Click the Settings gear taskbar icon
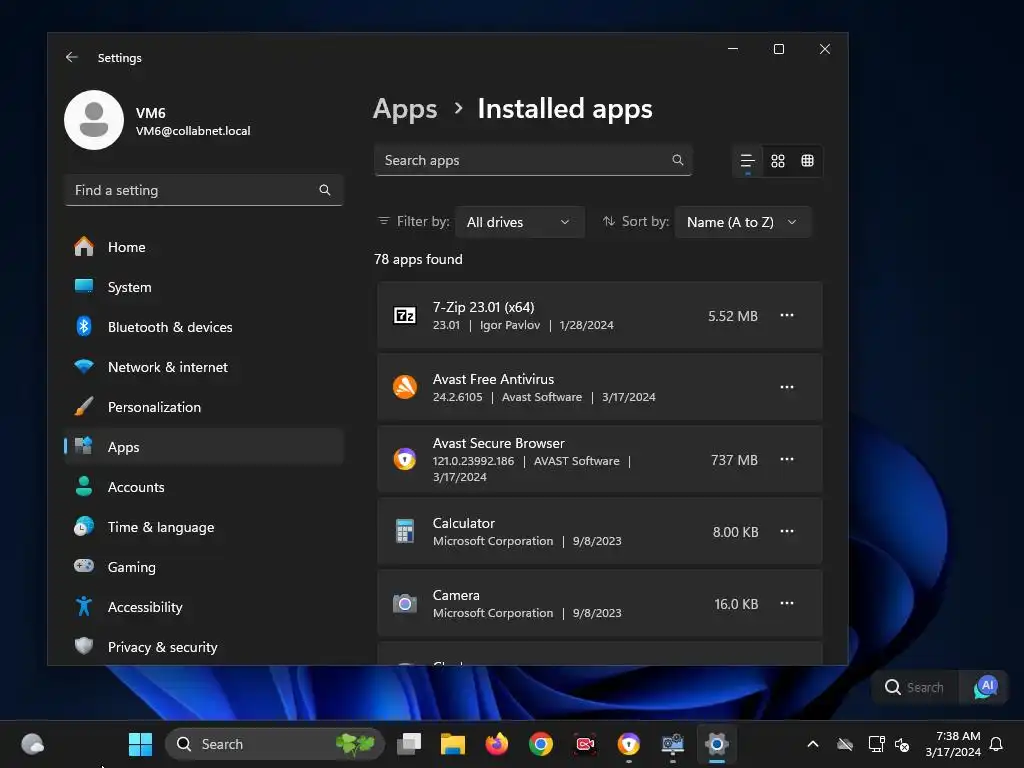This screenshot has height=768, width=1024. 716,744
